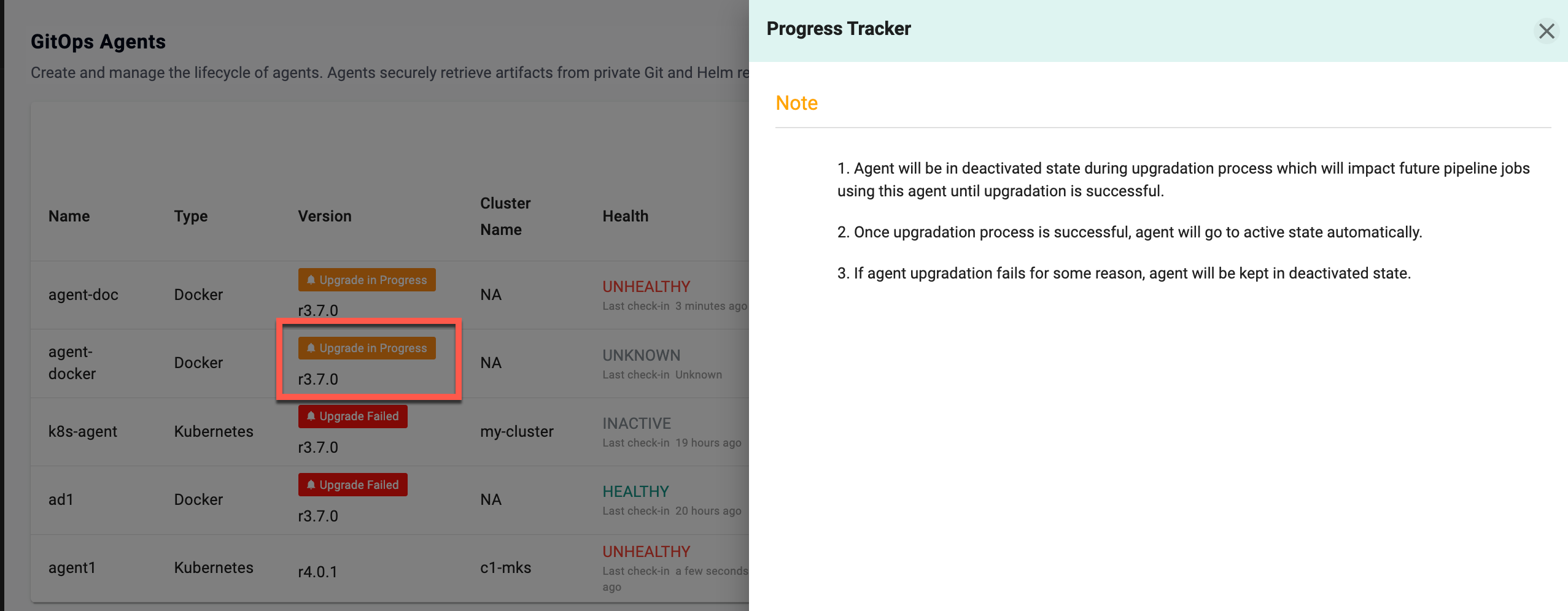Click the c1-mks cluster name
This screenshot has height=611, width=1568.
click(x=505, y=567)
